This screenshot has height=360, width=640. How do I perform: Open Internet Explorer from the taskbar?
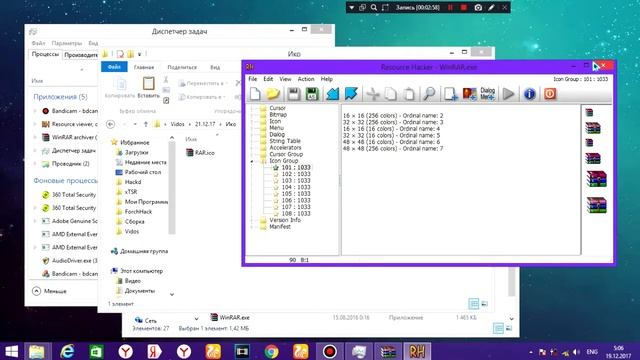(67, 351)
